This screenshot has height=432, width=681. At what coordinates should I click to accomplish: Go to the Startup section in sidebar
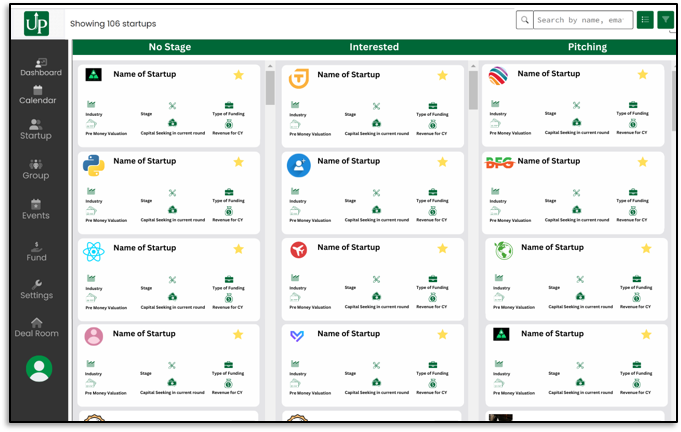pyautogui.click(x=36, y=130)
